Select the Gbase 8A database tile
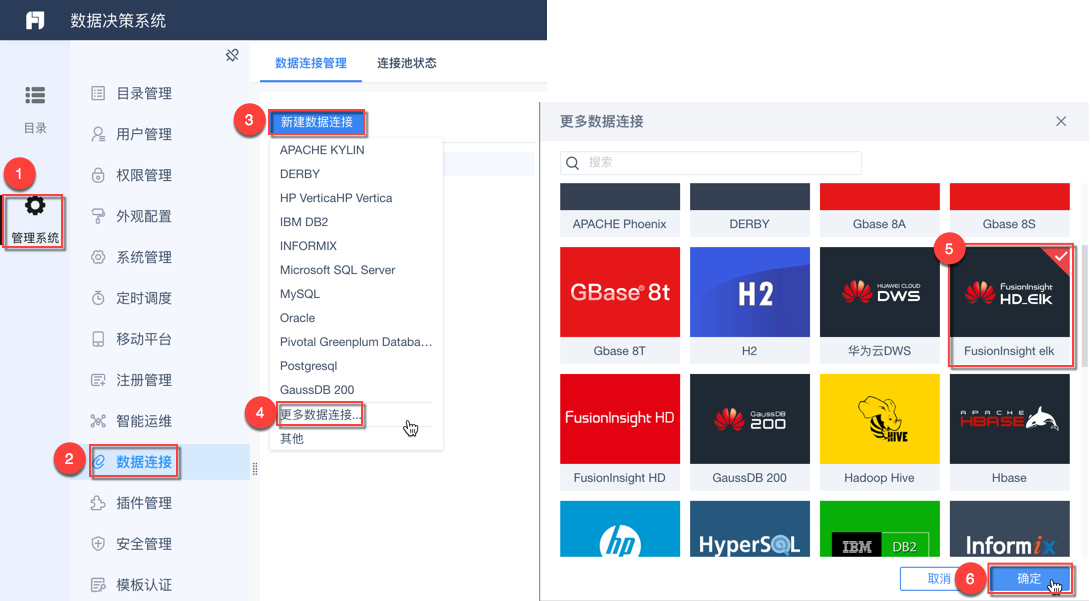This screenshot has width=1091, height=601. pos(879,209)
